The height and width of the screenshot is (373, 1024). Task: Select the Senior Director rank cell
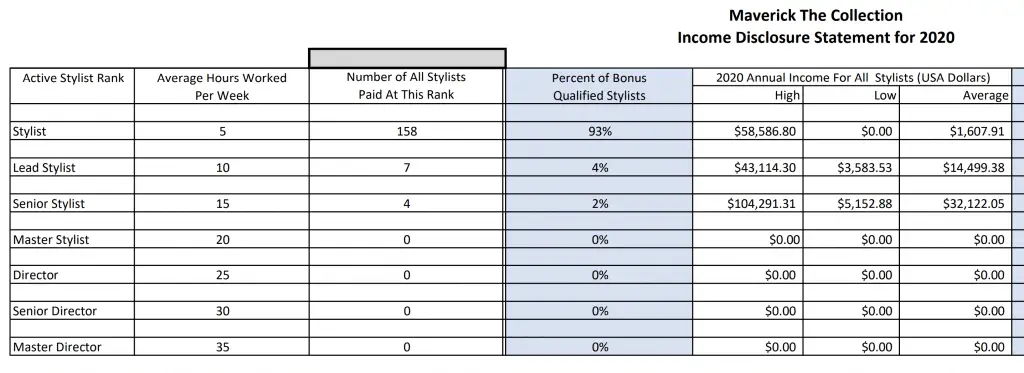[72, 311]
